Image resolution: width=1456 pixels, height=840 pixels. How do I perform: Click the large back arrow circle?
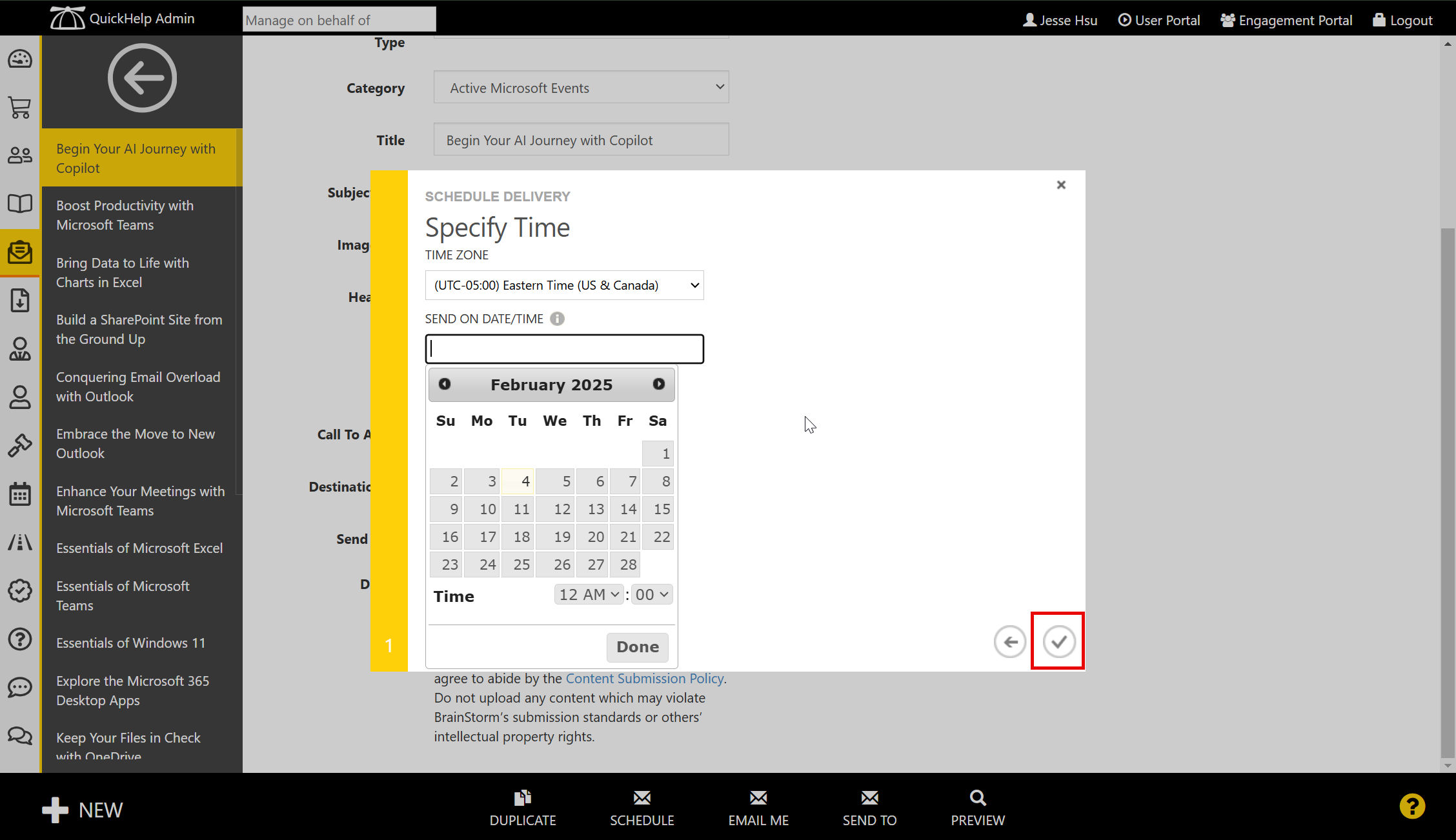tap(142, 78)
